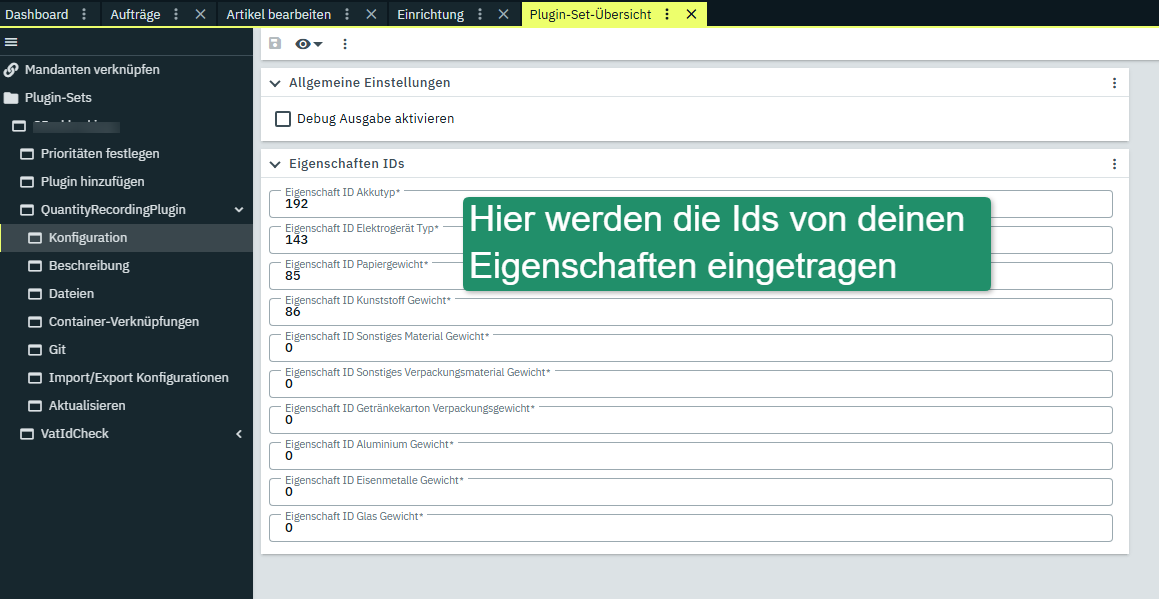1159x599 pixels.
Task: Open Allgemeine Einstellungen section options menu
Action: (1114, 83)
